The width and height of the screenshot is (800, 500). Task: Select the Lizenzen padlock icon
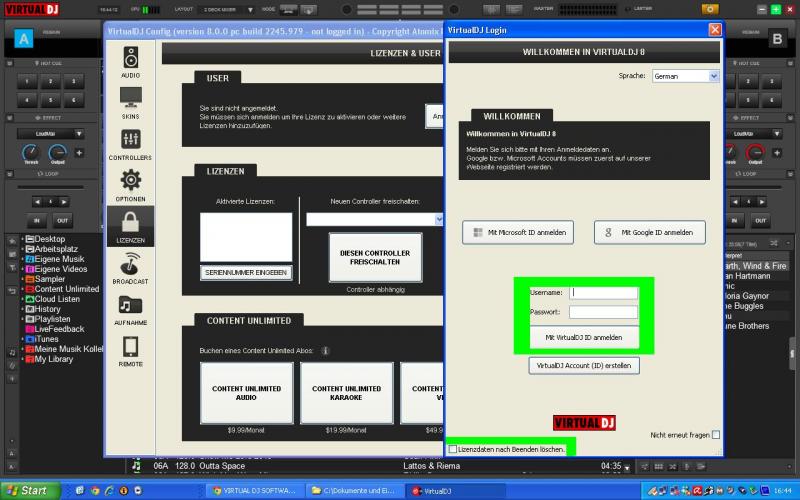pos(131,225)
